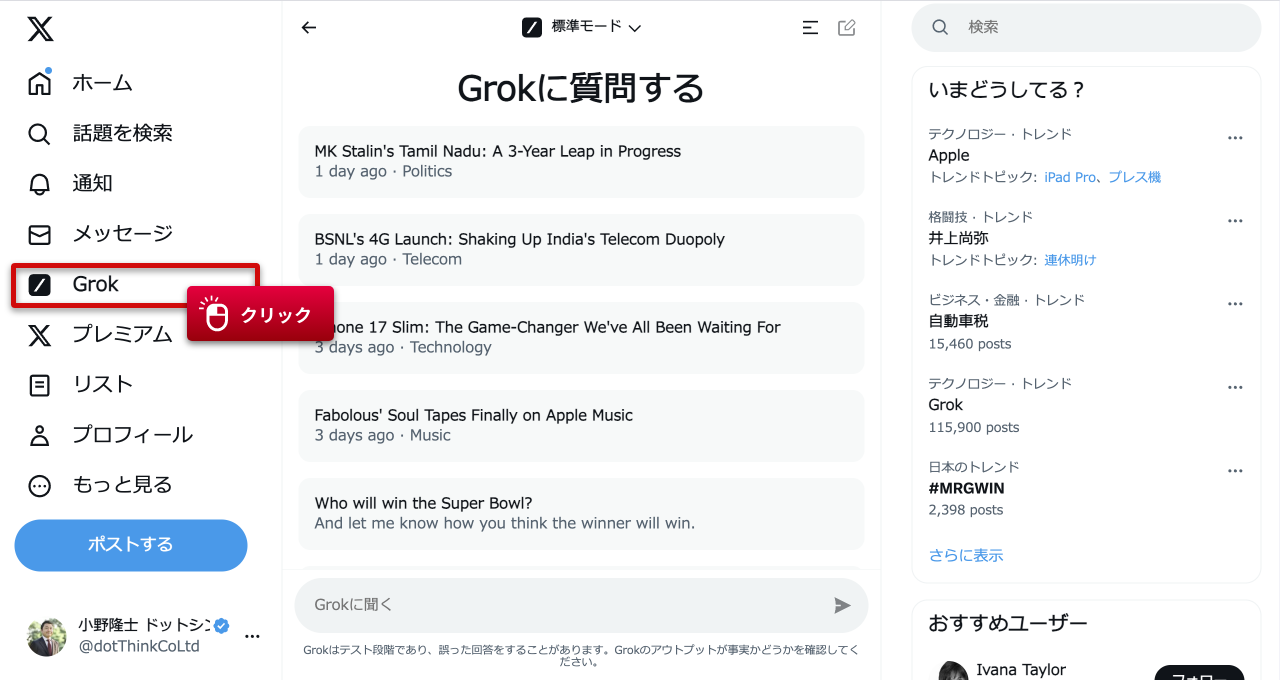
Task: Open プレミアム in the sidebar
Action: pyautogui.click(x=40, y=334)
